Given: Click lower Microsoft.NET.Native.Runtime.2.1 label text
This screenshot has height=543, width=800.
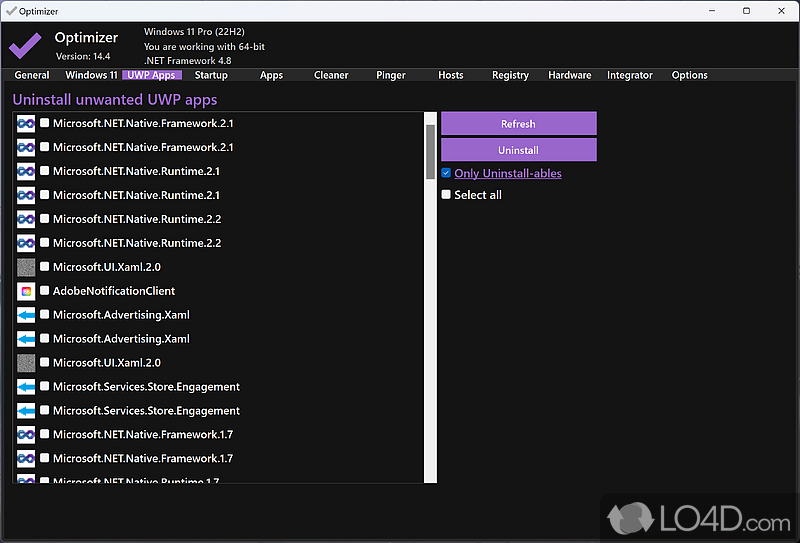Looking at the screenshot, I should point(136,195).
